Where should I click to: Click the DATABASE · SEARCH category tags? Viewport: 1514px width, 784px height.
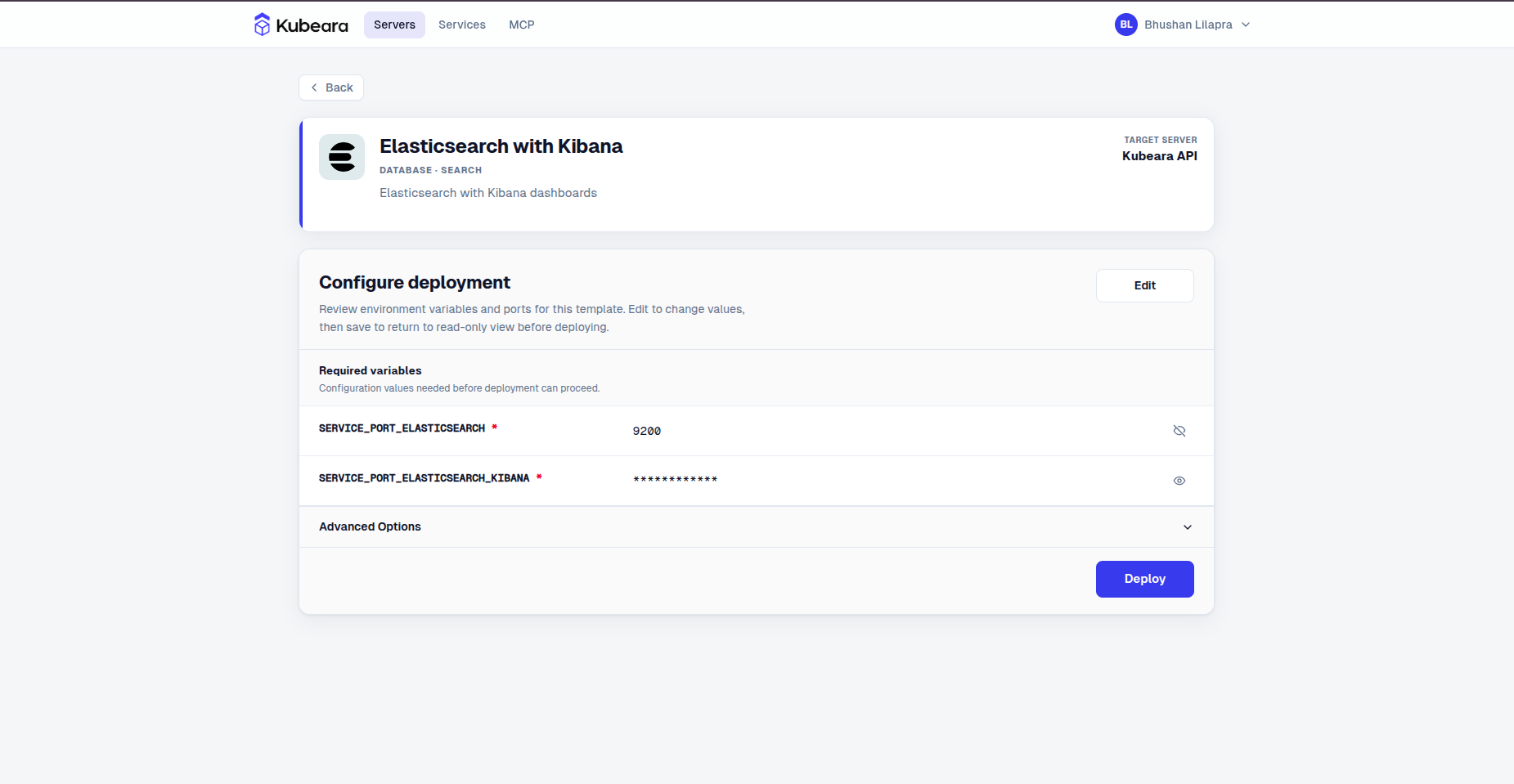pos(430,170)
